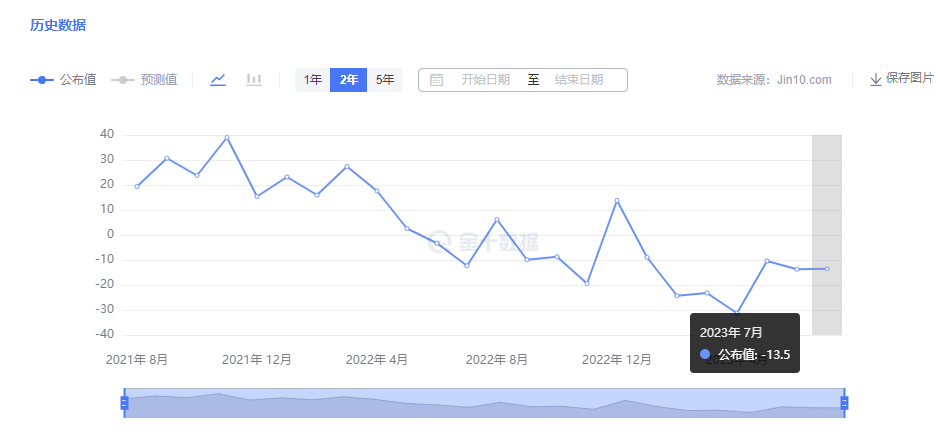Select the 1年 time range
Image resolution: width=951 pixels, height=434 pixels.
pyautogui.click(x=313, y=80)
